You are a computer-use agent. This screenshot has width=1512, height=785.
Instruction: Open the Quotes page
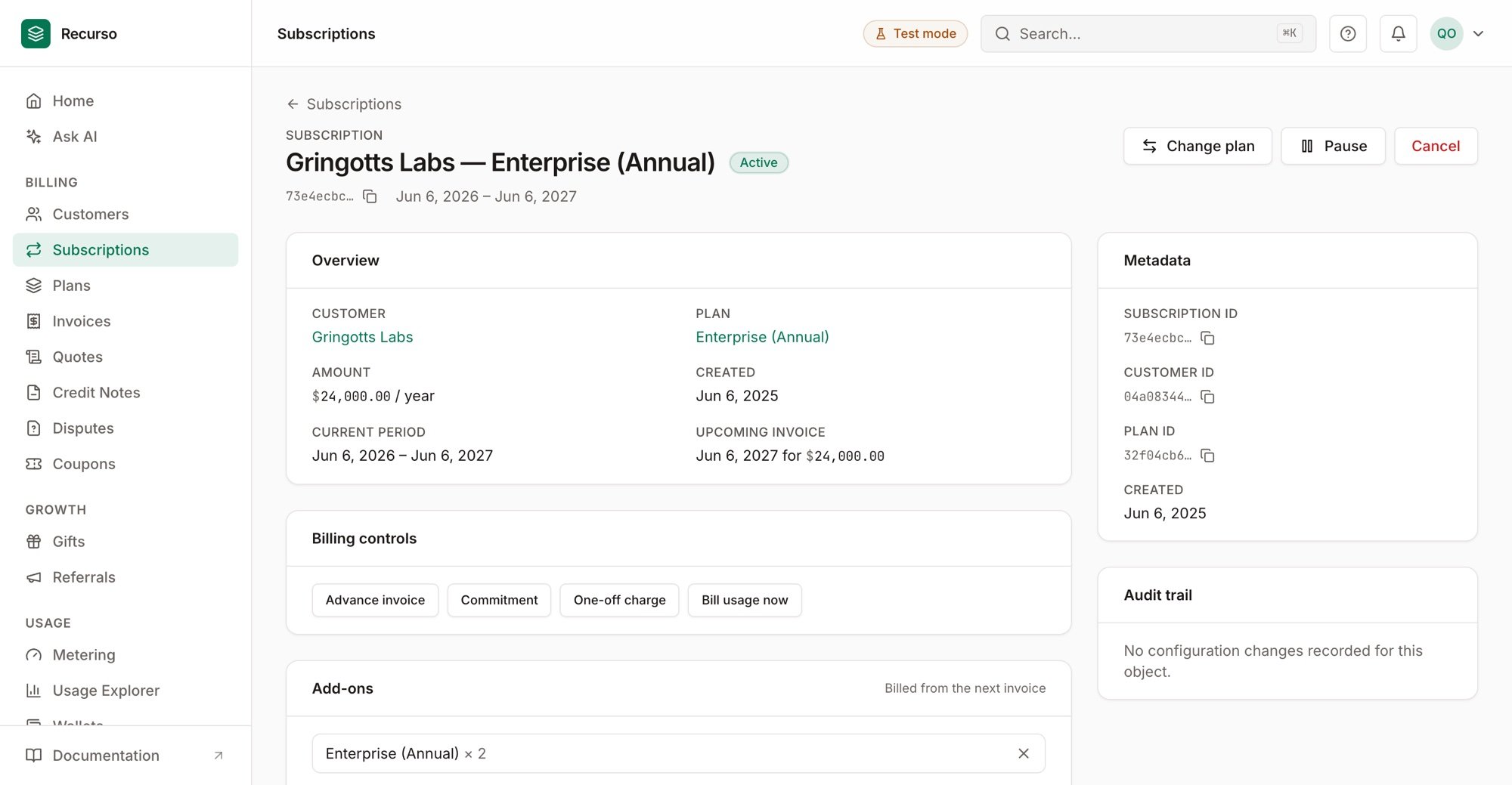[x=125, y=357]
